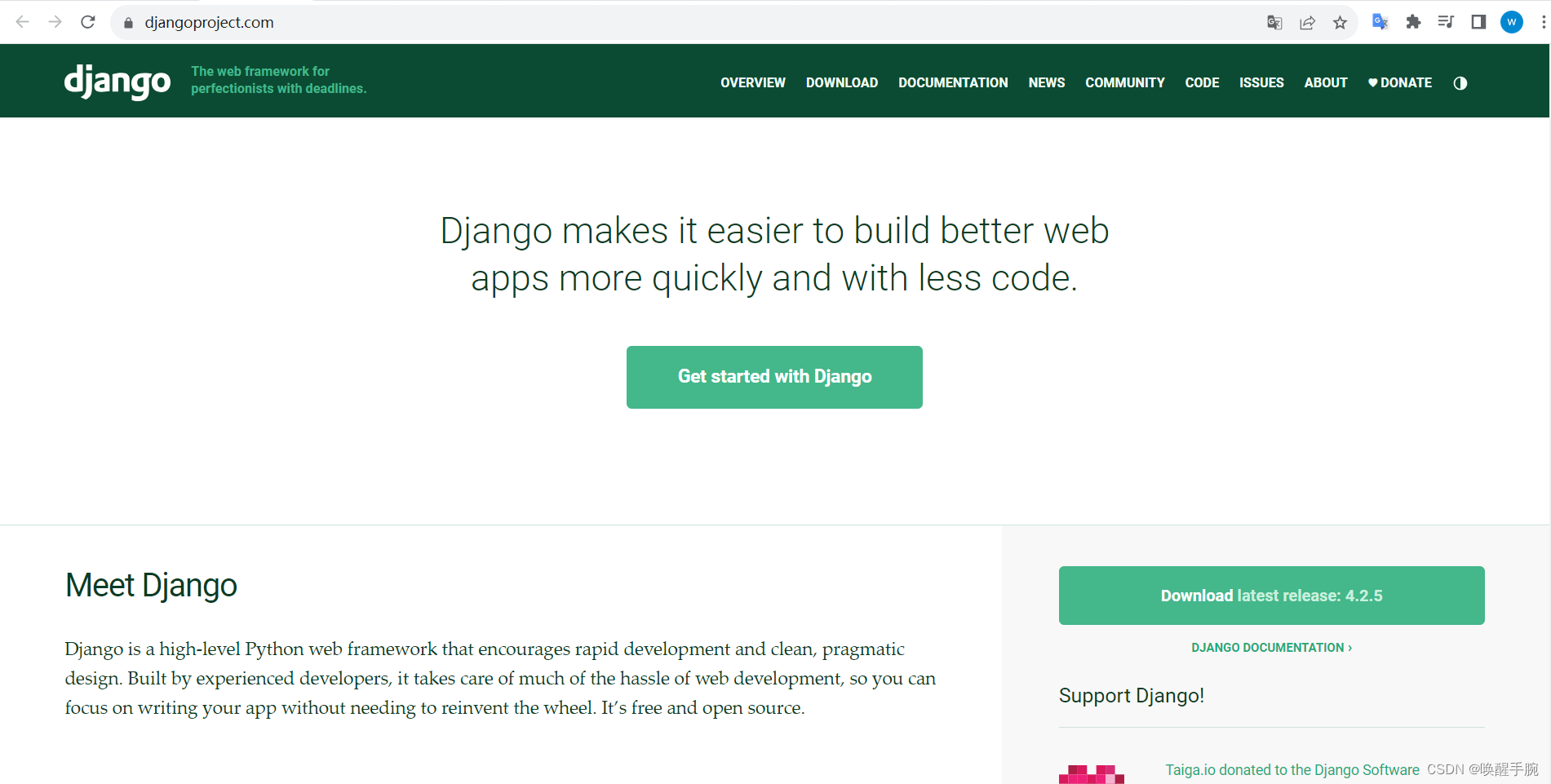Click the Google Translate icon in address bar

(1274, 22)
